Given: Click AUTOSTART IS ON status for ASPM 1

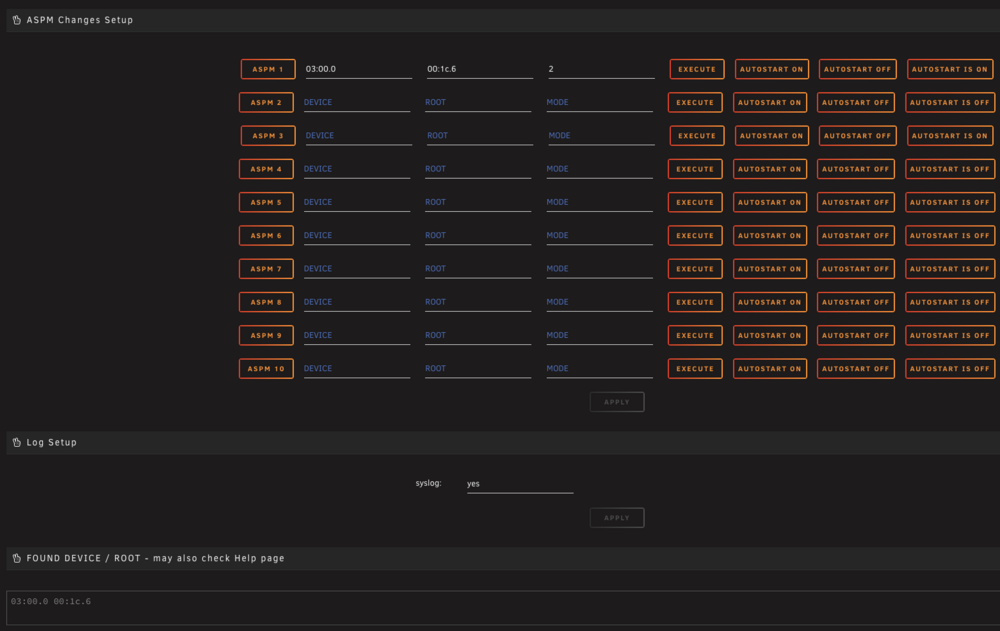Looking at the screenshot, I should tap(950, 69).
